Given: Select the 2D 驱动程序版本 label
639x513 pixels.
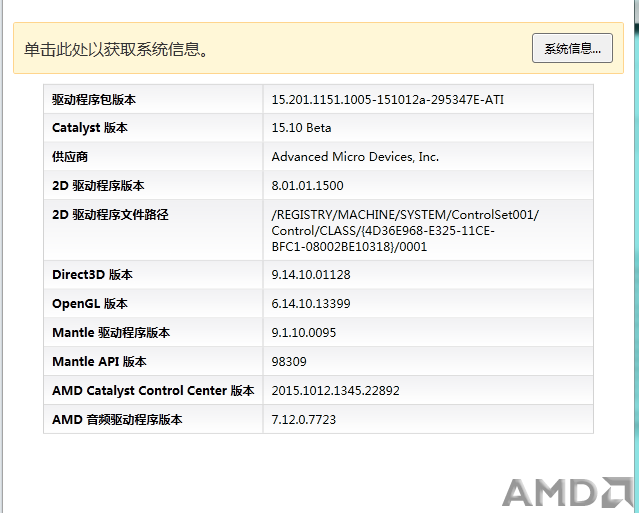Looking at the screenshot, I should [x=98, y=185].
